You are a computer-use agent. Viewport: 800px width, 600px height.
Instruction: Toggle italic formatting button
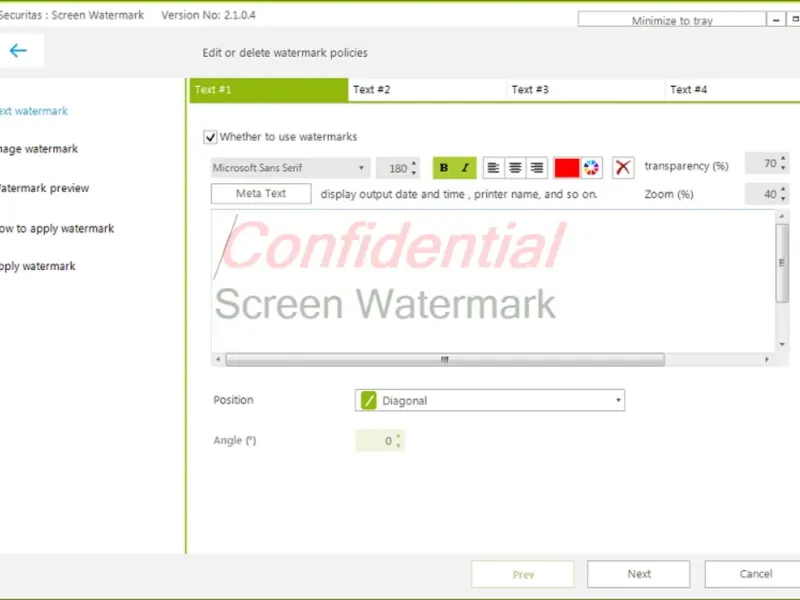465,168
